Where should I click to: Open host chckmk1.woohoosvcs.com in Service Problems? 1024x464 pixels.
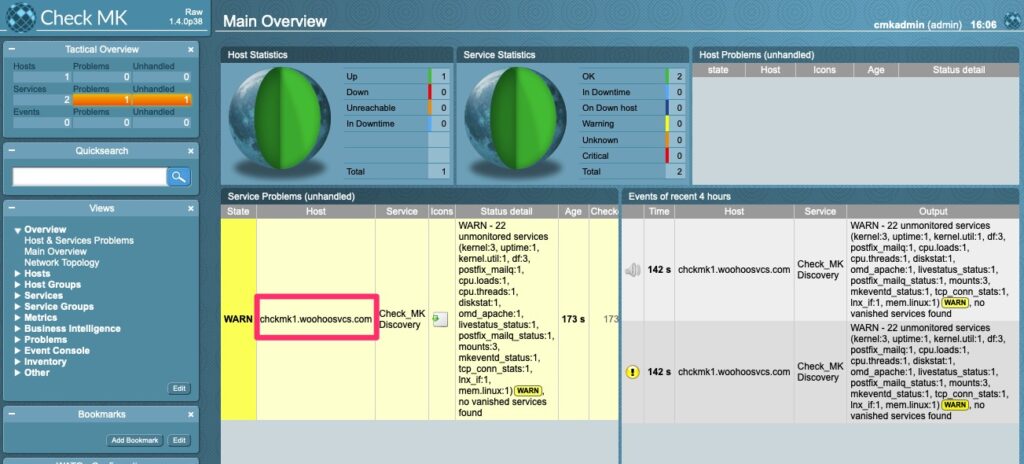pyautogui.click(x=316, y=319)
